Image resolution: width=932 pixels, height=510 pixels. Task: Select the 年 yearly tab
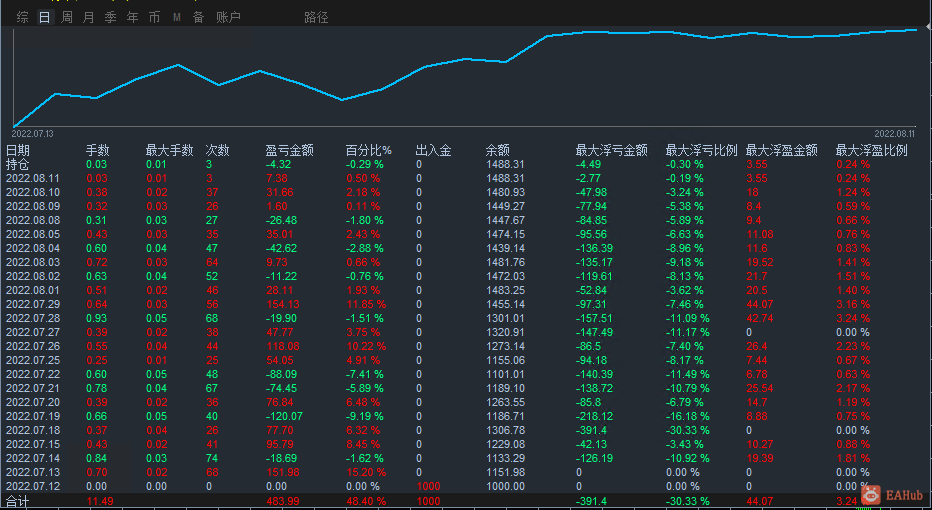(133, 17)
